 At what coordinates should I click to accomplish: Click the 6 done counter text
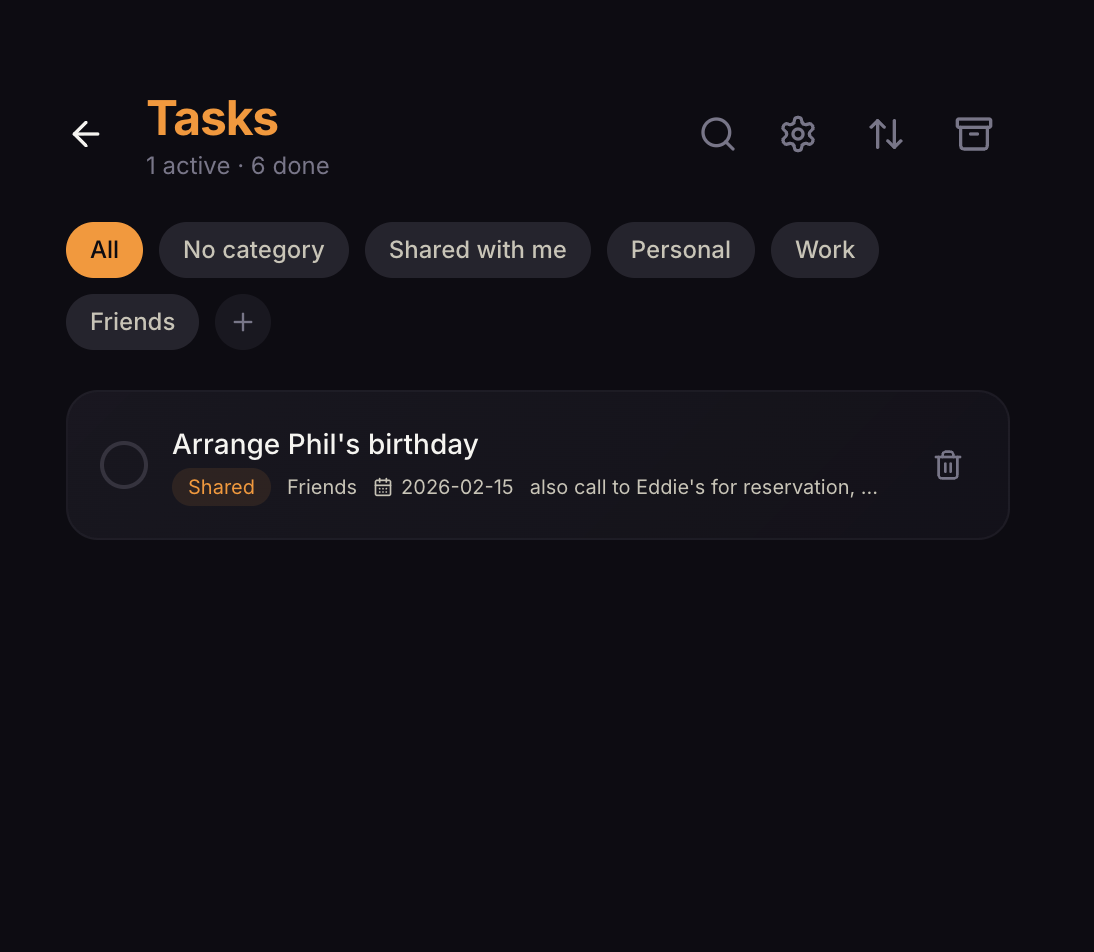(290, 165)
